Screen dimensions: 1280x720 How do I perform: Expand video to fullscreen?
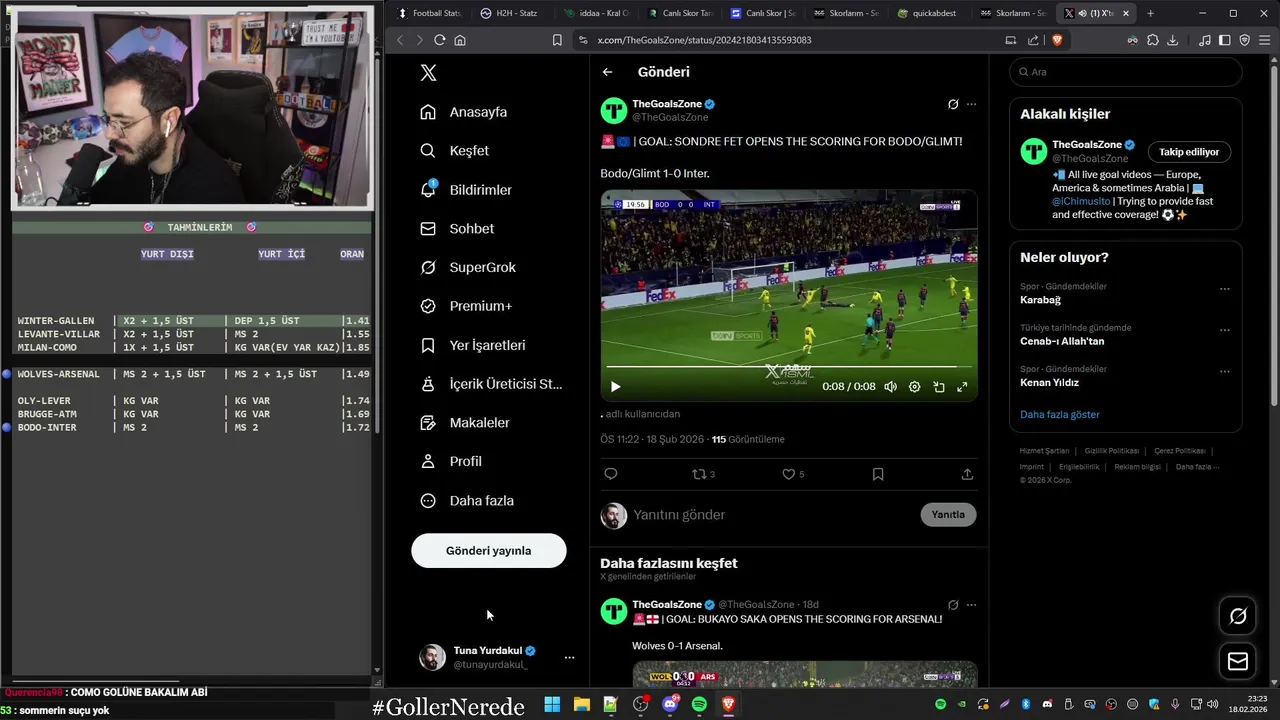(x=962, y=387)
